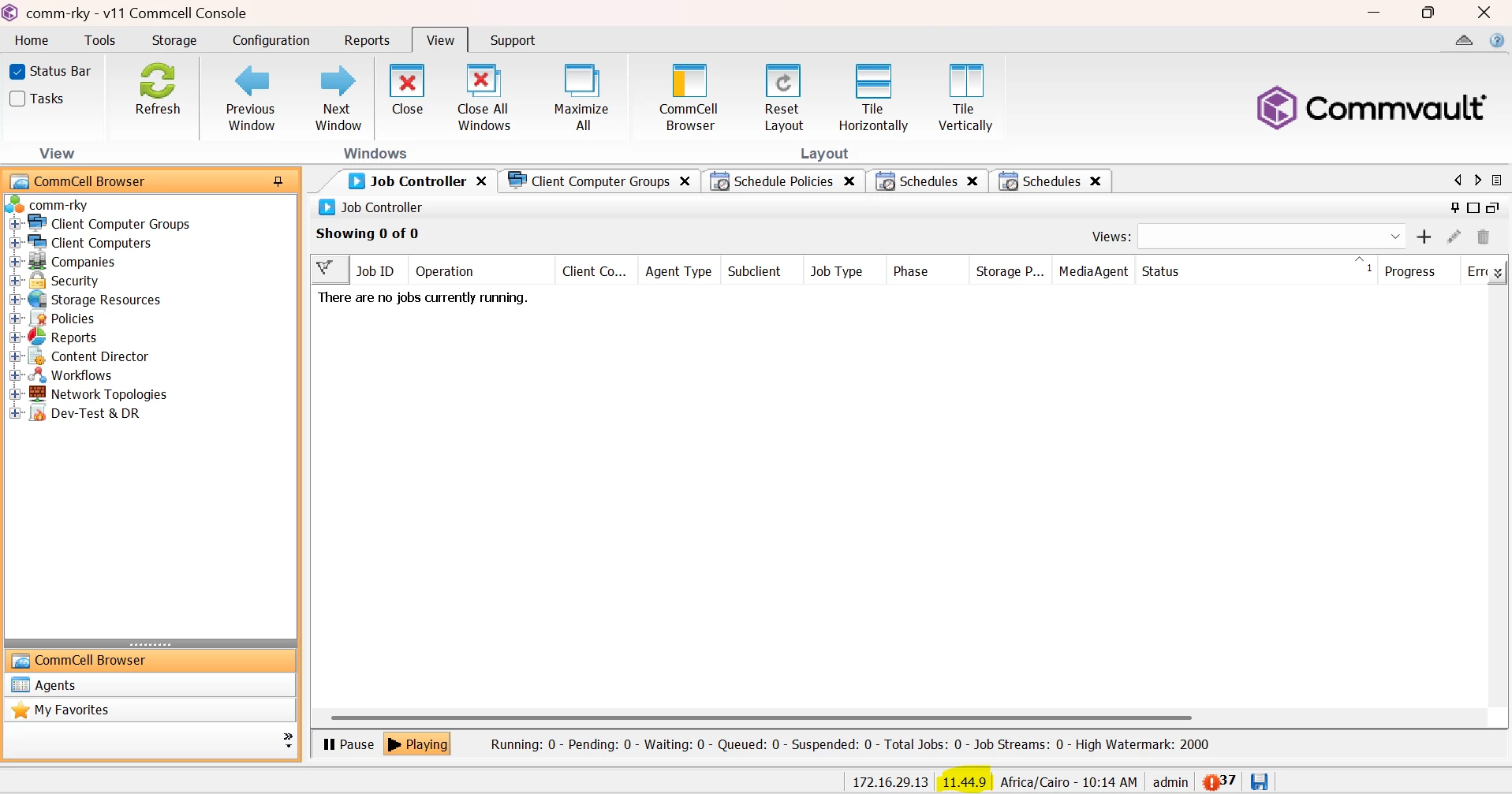Select CommCell Browser bottom pane button
Screen dimensions: 1512x794
[150, 660]
